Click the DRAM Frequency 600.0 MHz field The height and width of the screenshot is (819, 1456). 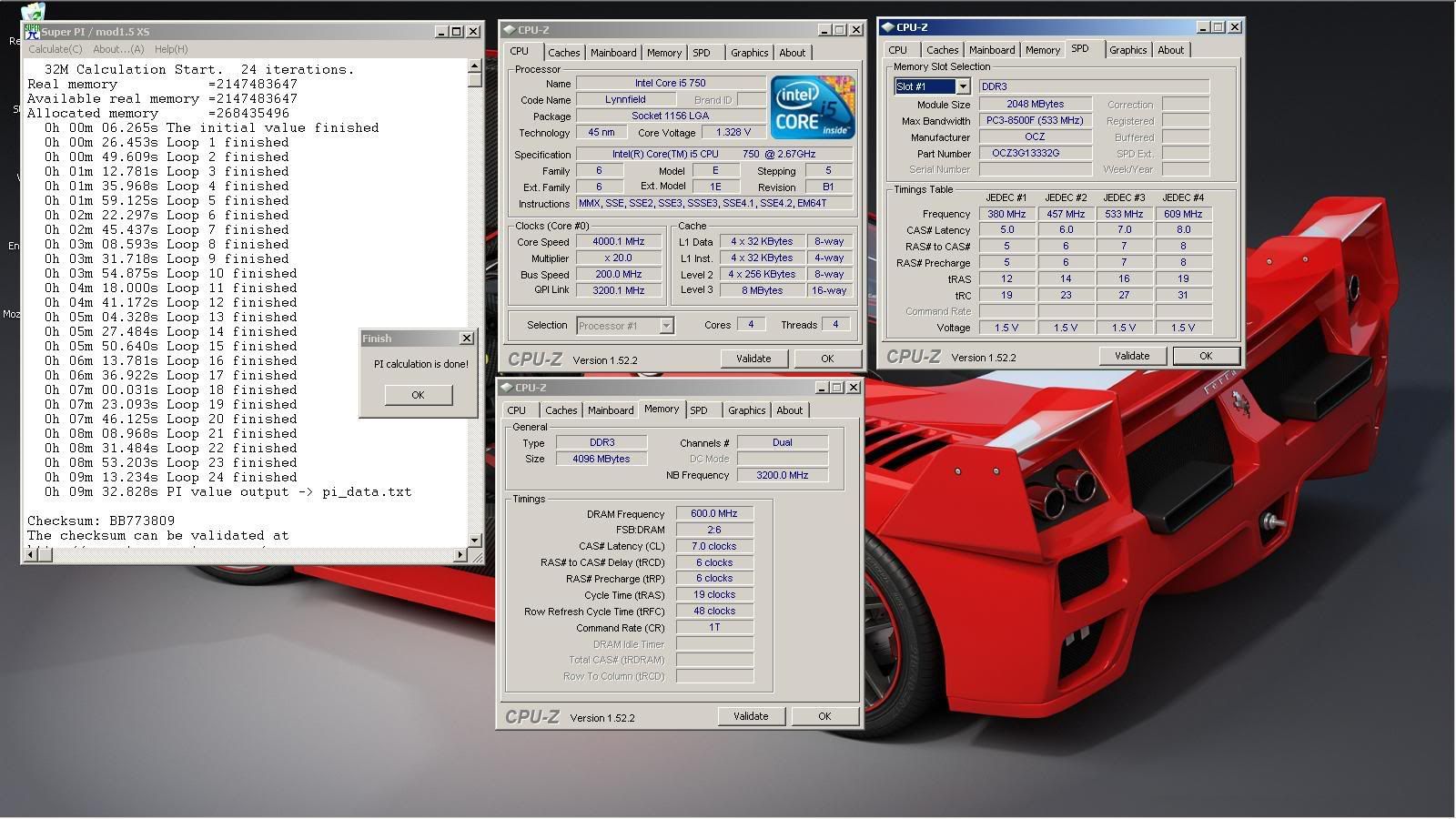click(714, 513)
